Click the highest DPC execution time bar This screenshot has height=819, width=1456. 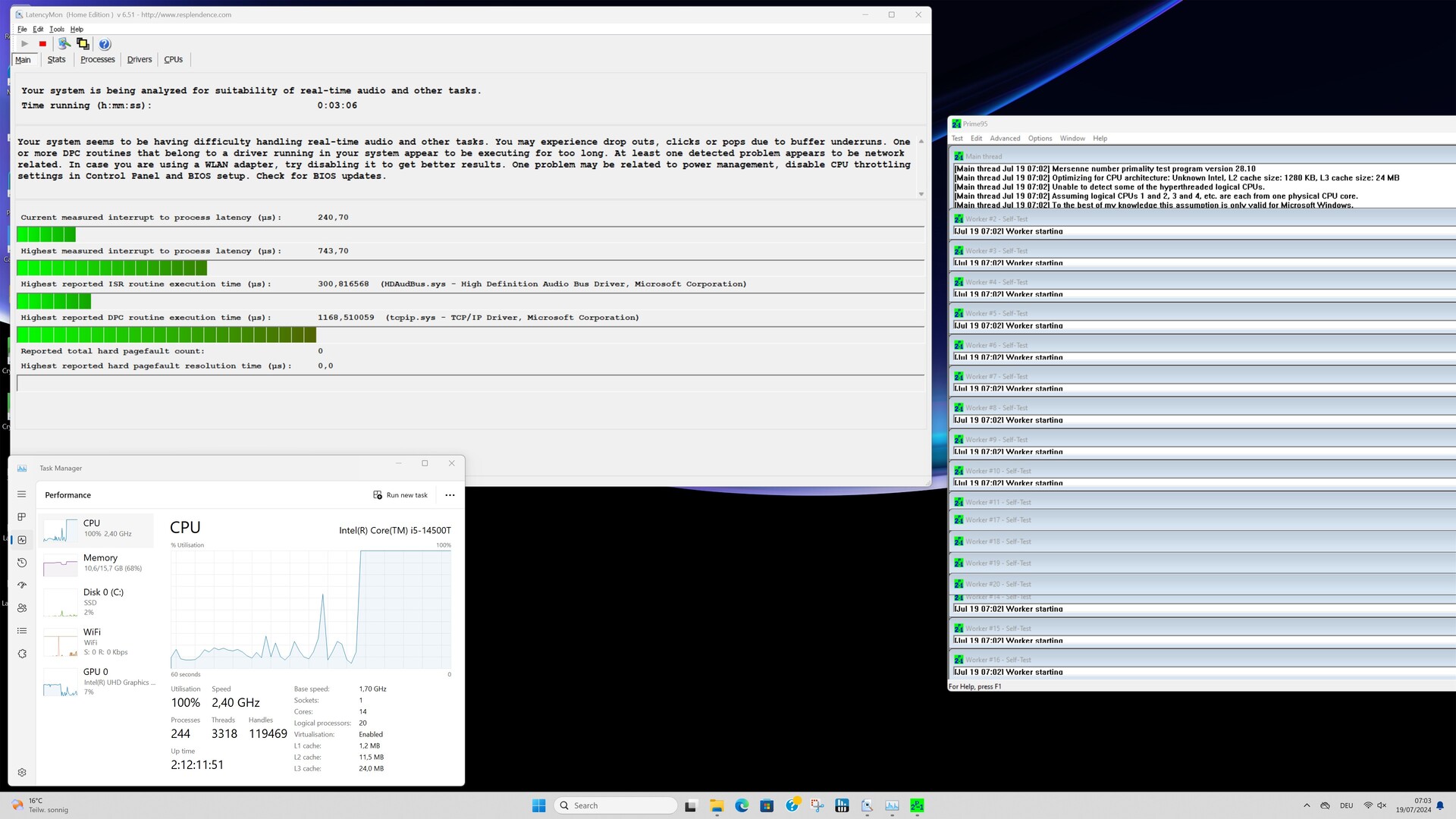click(x=167, y=335)
